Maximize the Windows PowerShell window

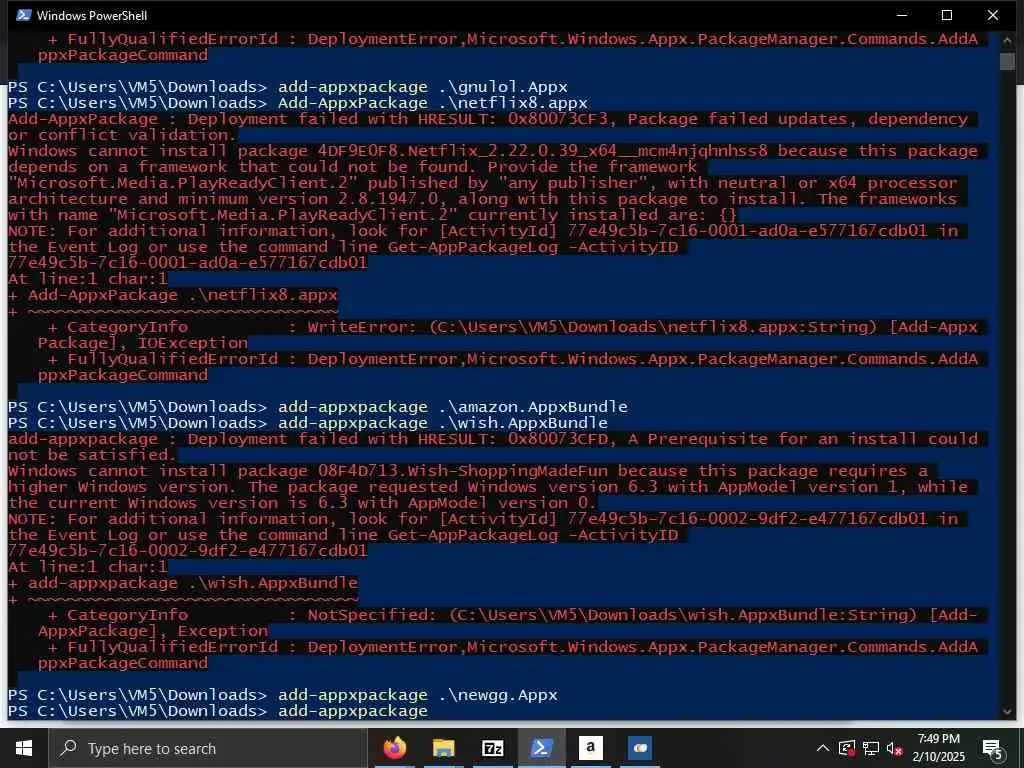(947, 15)
